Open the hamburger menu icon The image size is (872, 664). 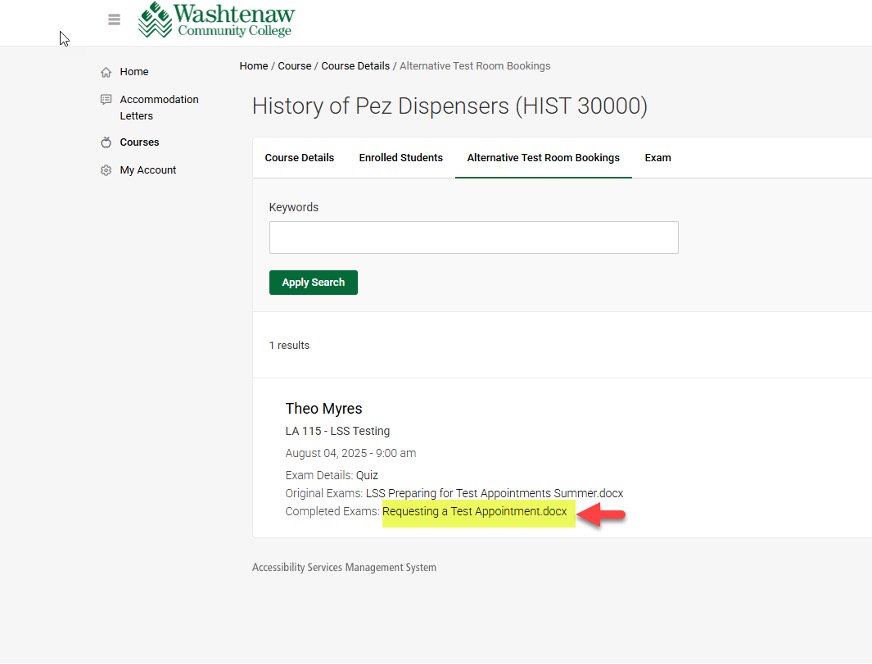tap(114, 19)
